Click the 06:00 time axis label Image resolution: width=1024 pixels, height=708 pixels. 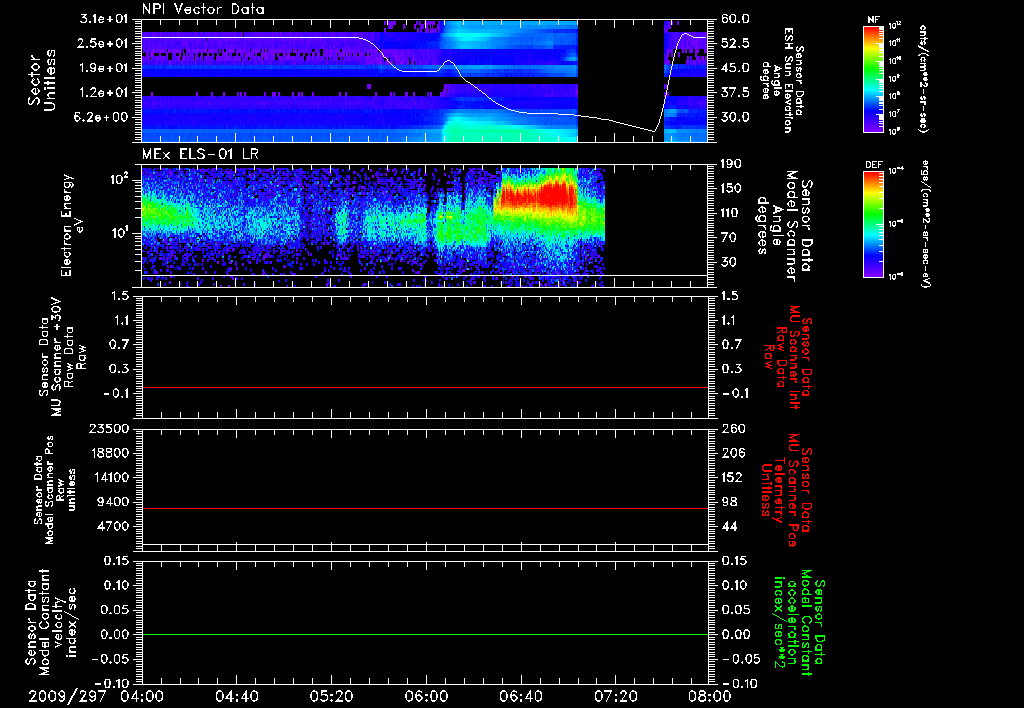[426, 696]
